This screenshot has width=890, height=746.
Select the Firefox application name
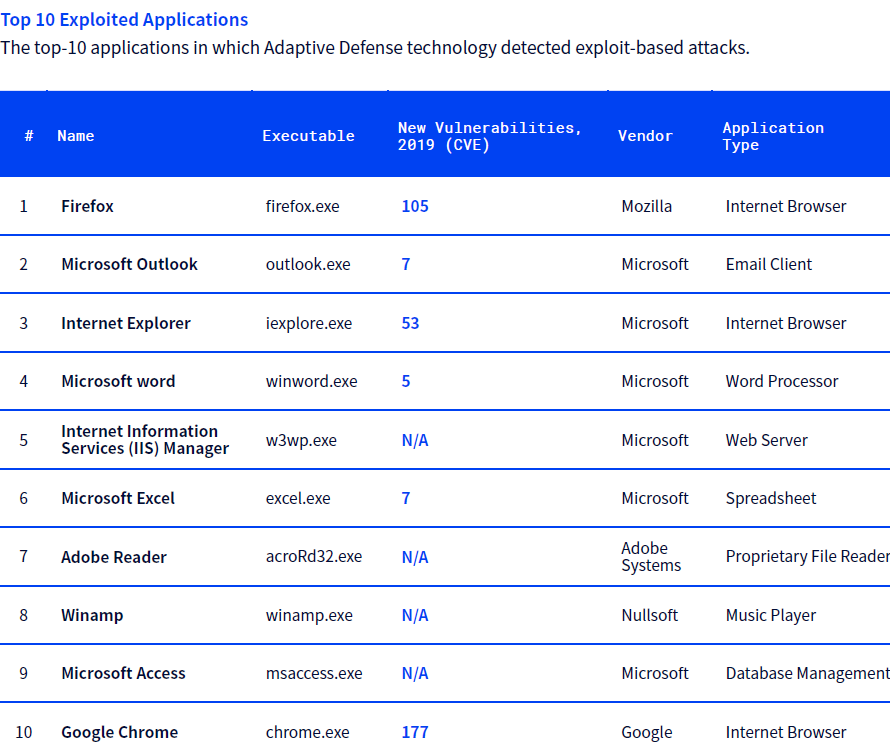pos(87,206)
